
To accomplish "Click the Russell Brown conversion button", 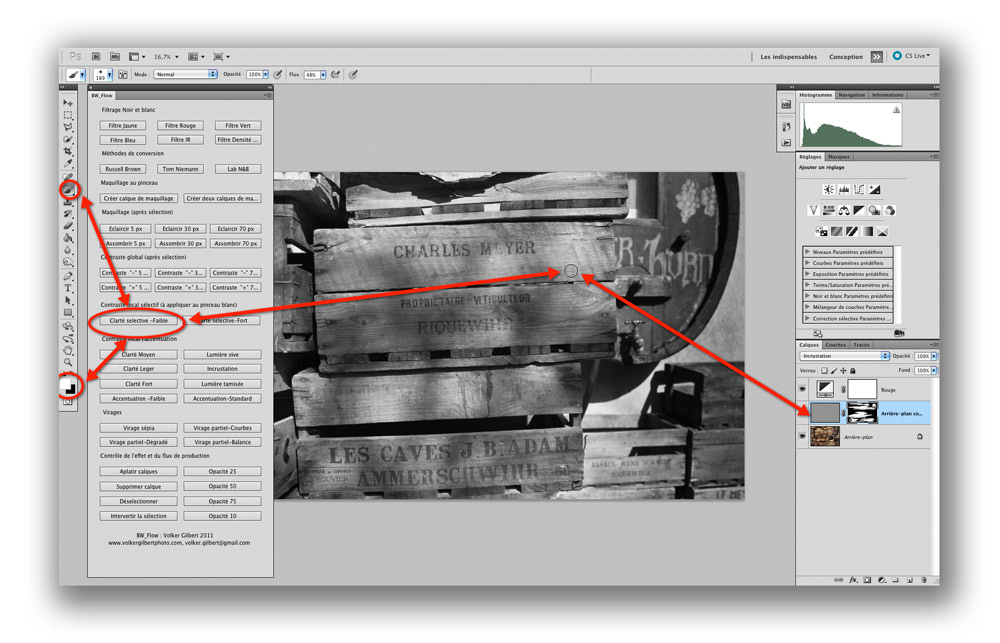I will point(123,169).
